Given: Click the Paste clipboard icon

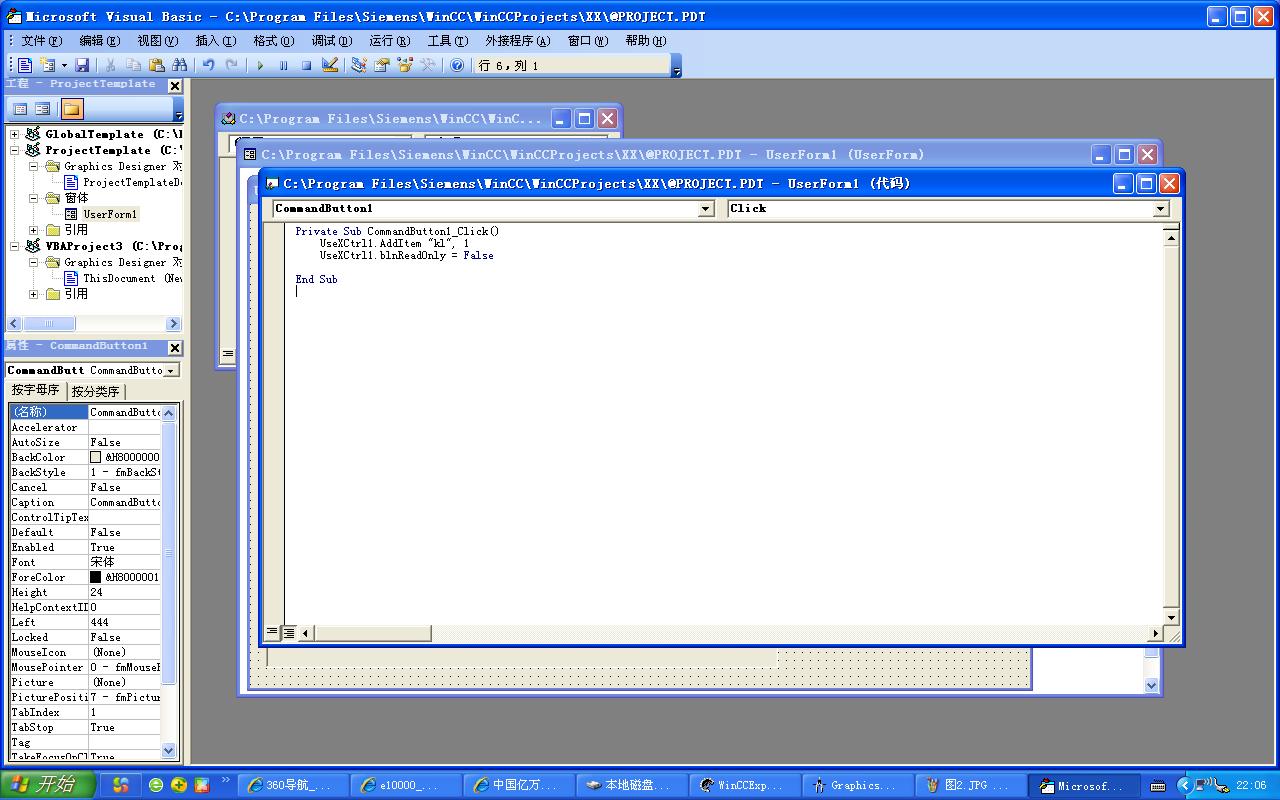Looking at the screenshot, I should tap(156, 65).
